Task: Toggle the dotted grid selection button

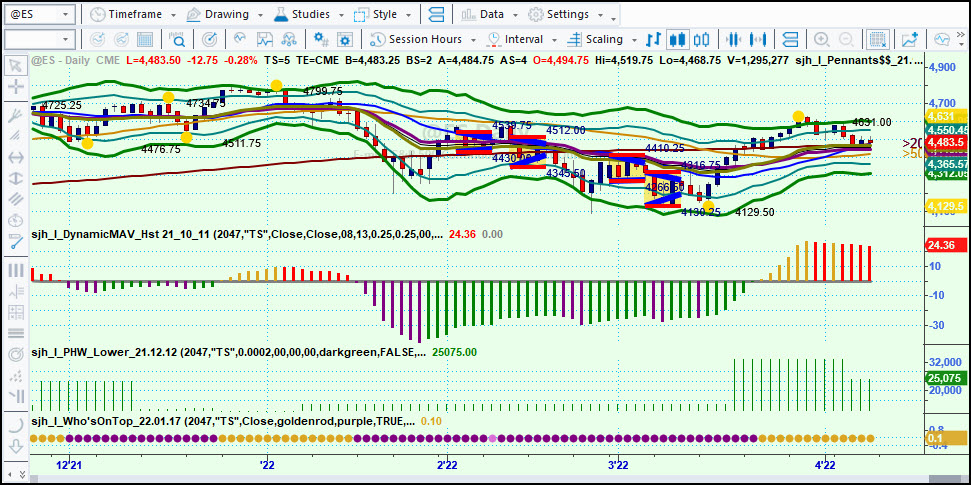Action: pos(877,40)
